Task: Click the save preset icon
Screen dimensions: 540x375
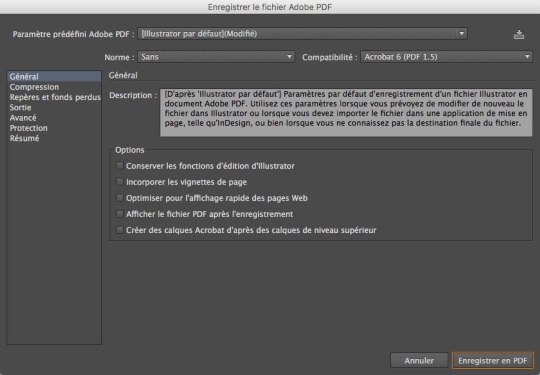Action: tap(519, 34)
